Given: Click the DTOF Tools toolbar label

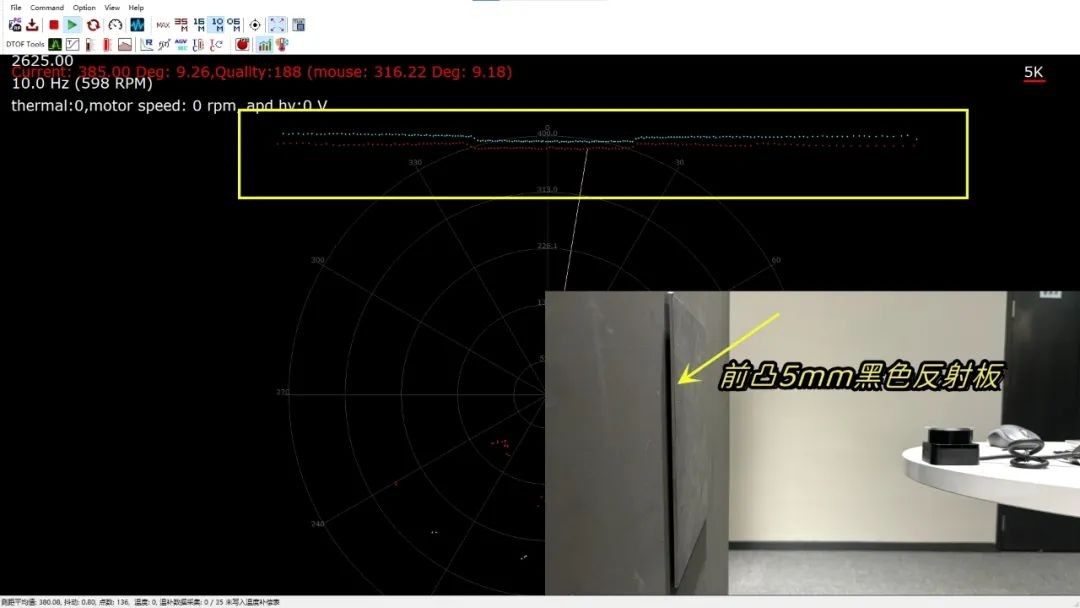Looking at the screenshot, I should pos(25,45).
